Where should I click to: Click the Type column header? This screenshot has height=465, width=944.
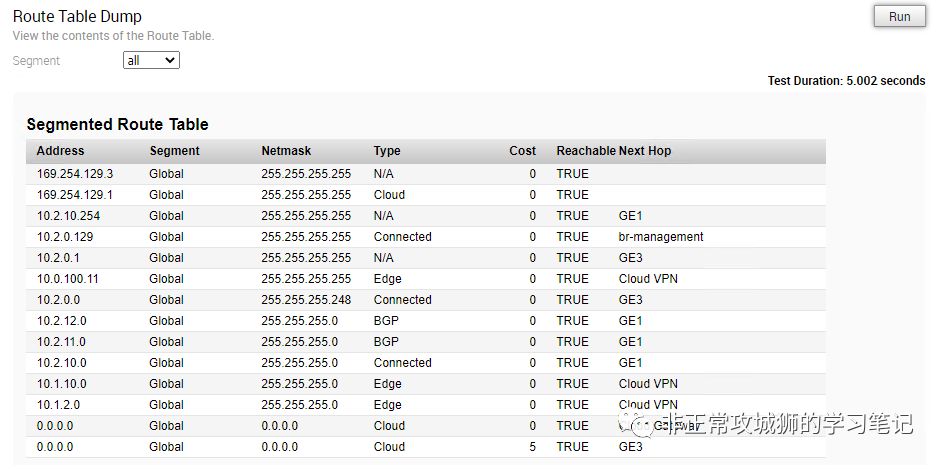point(387,151)
